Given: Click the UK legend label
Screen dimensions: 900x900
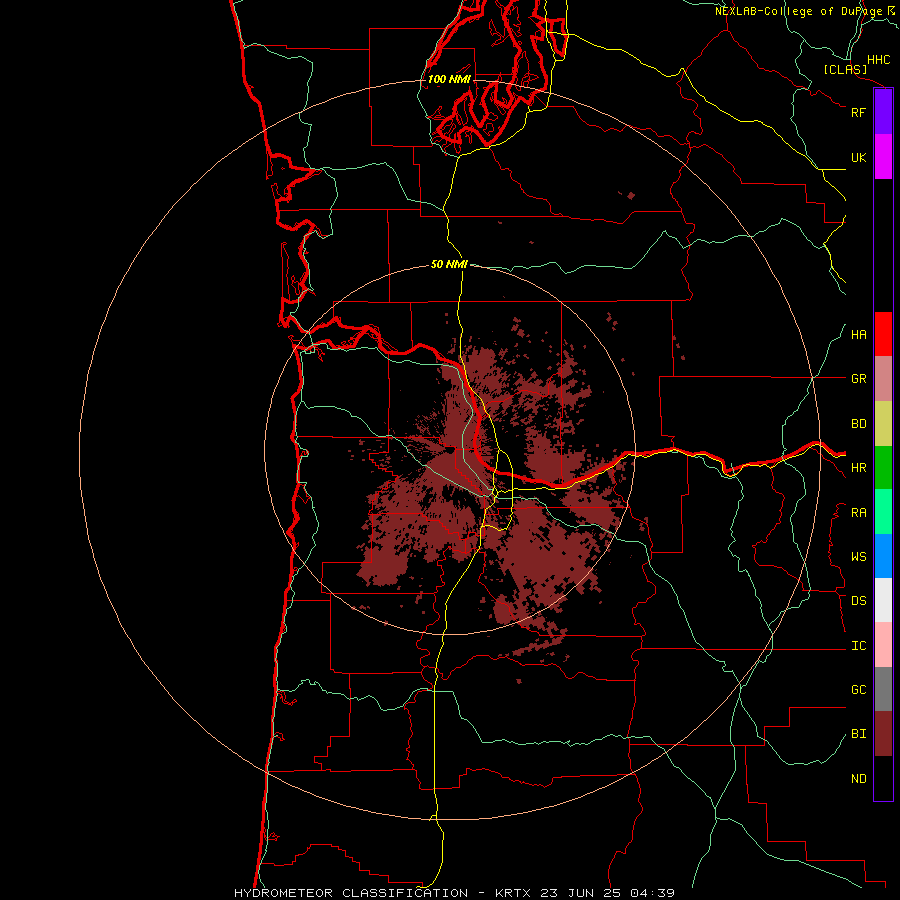Looking at the screenshot, I should coord(858,157).
